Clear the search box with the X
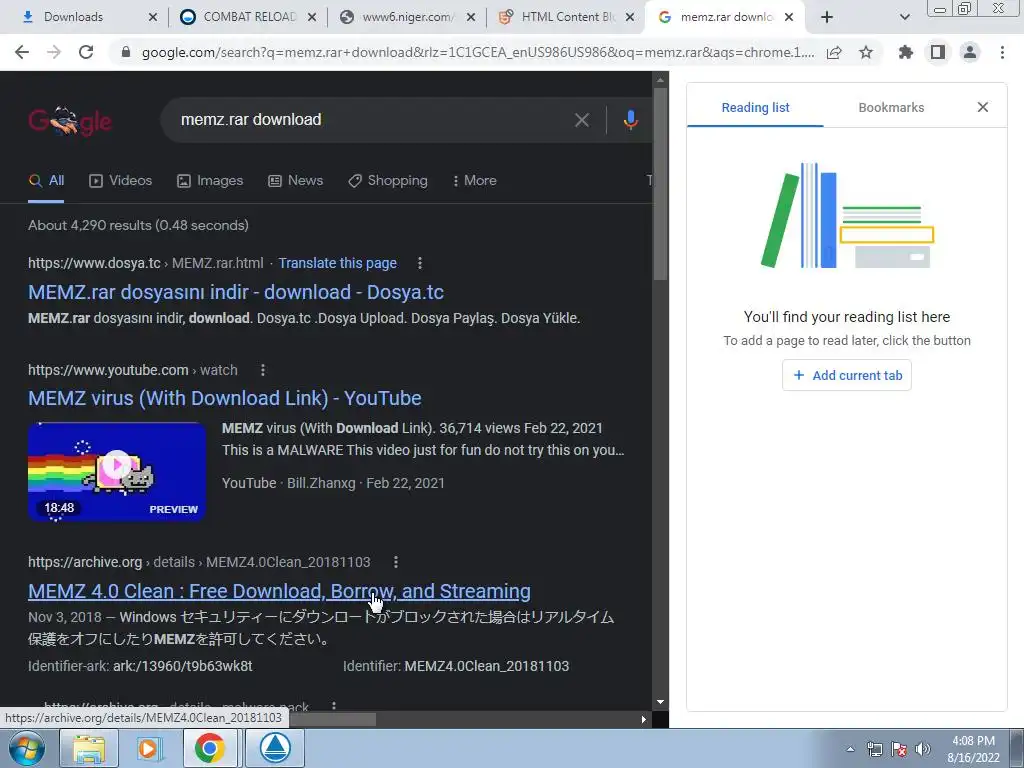1024x768 pixels. (581, 120)
